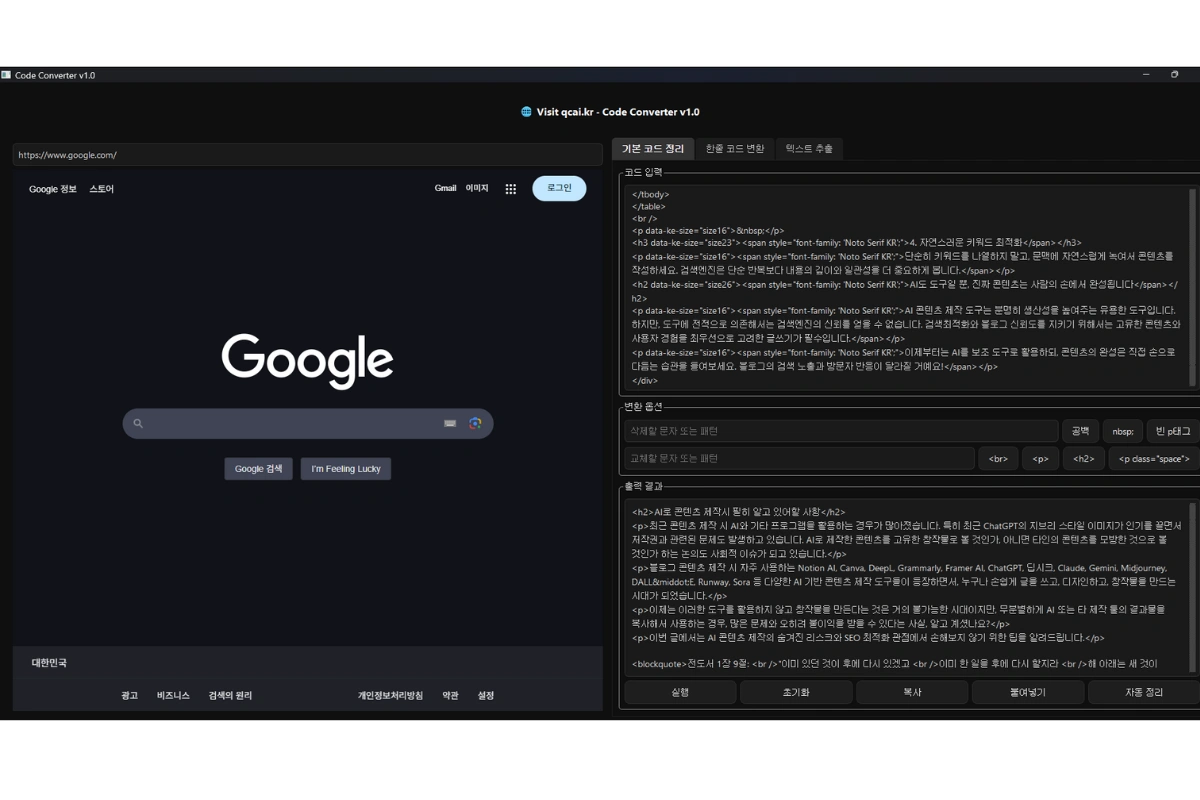Click the <h2> tag option button

pyautogui.click(x=1083, y=459)
